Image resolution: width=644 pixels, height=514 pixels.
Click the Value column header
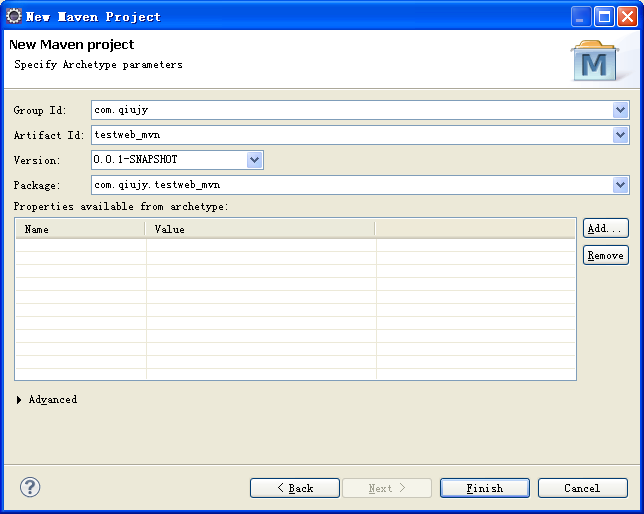(260, 229)
